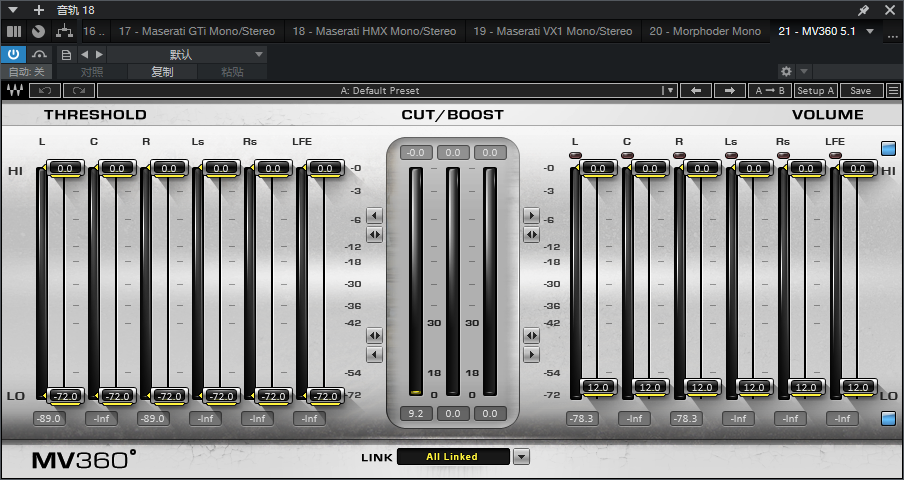Screen dimensions: 904x480
Task: Click the bottom single right-arrow button by Volume
Action: pyautogui.click(x=531, y=354)
